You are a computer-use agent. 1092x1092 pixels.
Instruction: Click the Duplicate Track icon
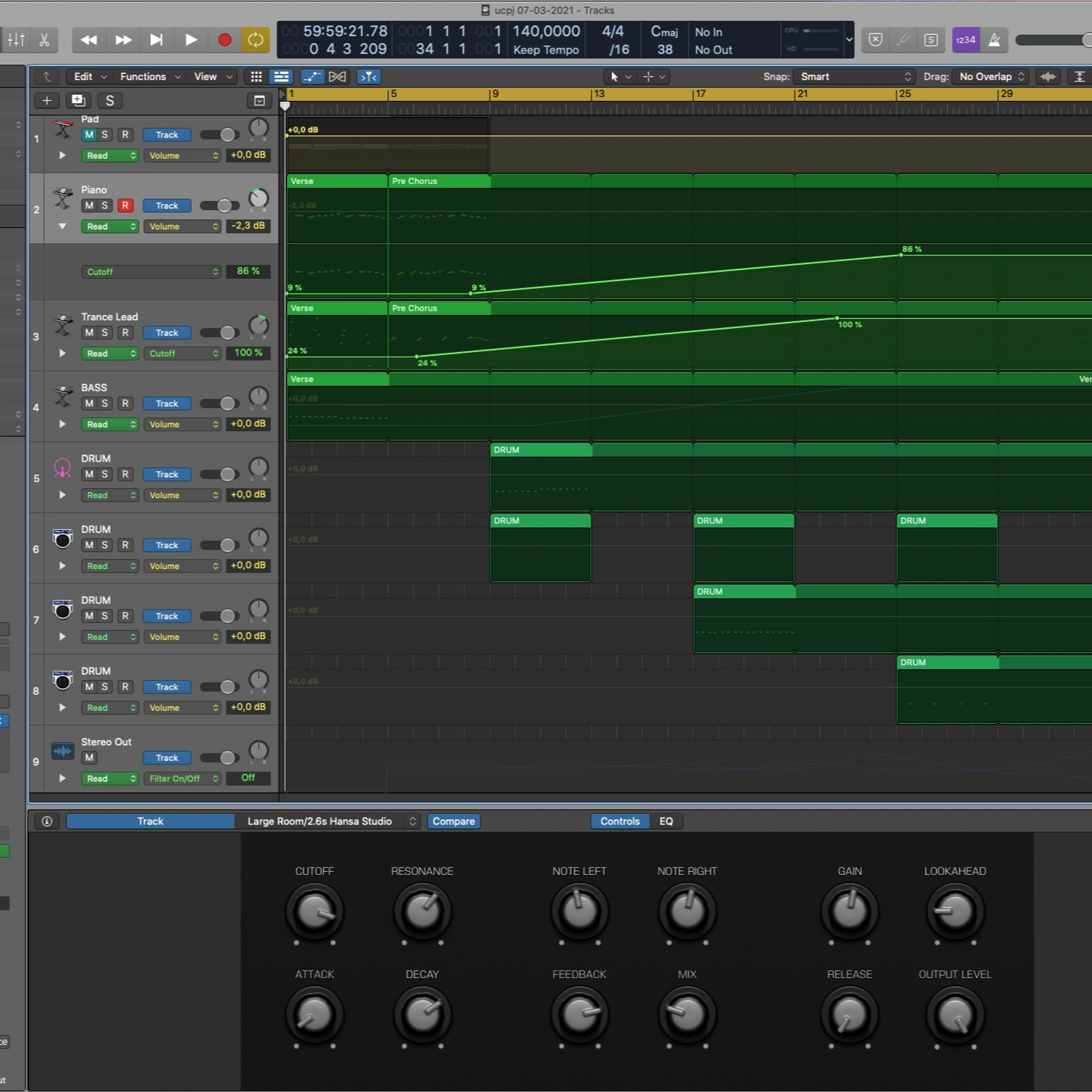pyautogui.click(x=78, y=100)
